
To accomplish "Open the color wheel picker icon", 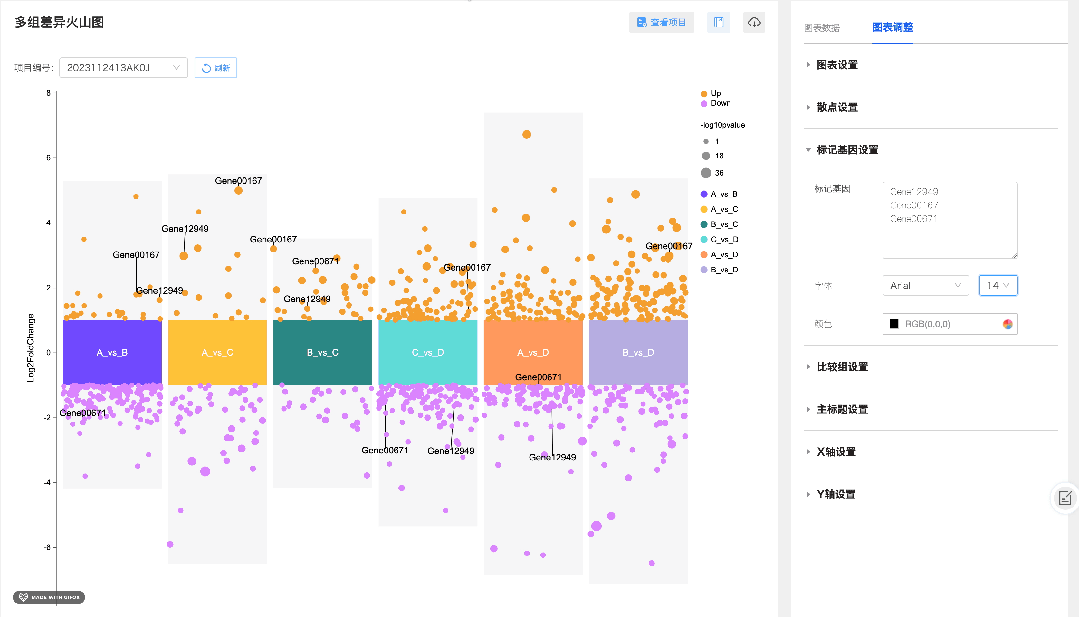I will (1007, 324).
